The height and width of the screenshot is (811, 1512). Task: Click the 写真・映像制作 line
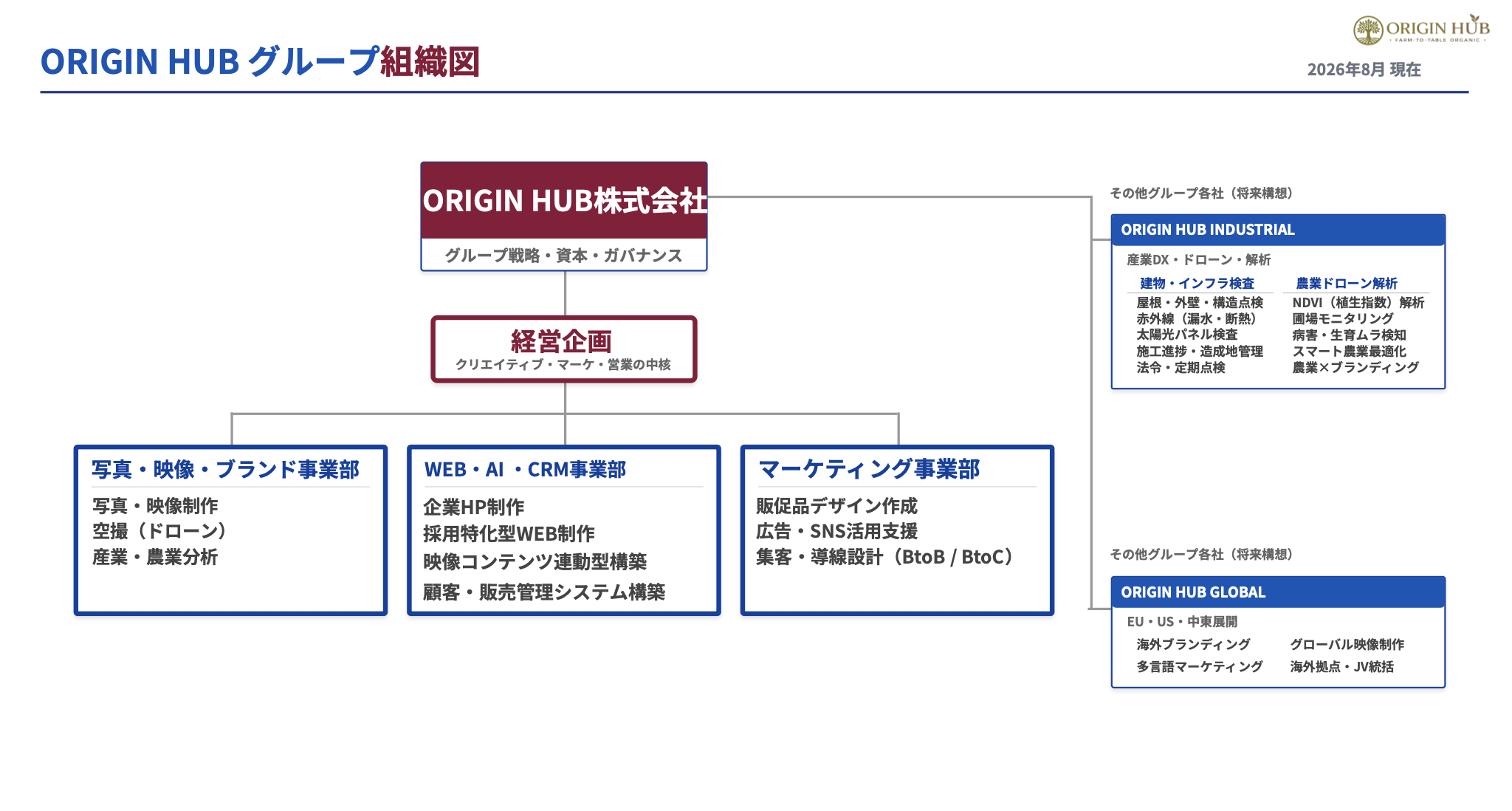155,506
